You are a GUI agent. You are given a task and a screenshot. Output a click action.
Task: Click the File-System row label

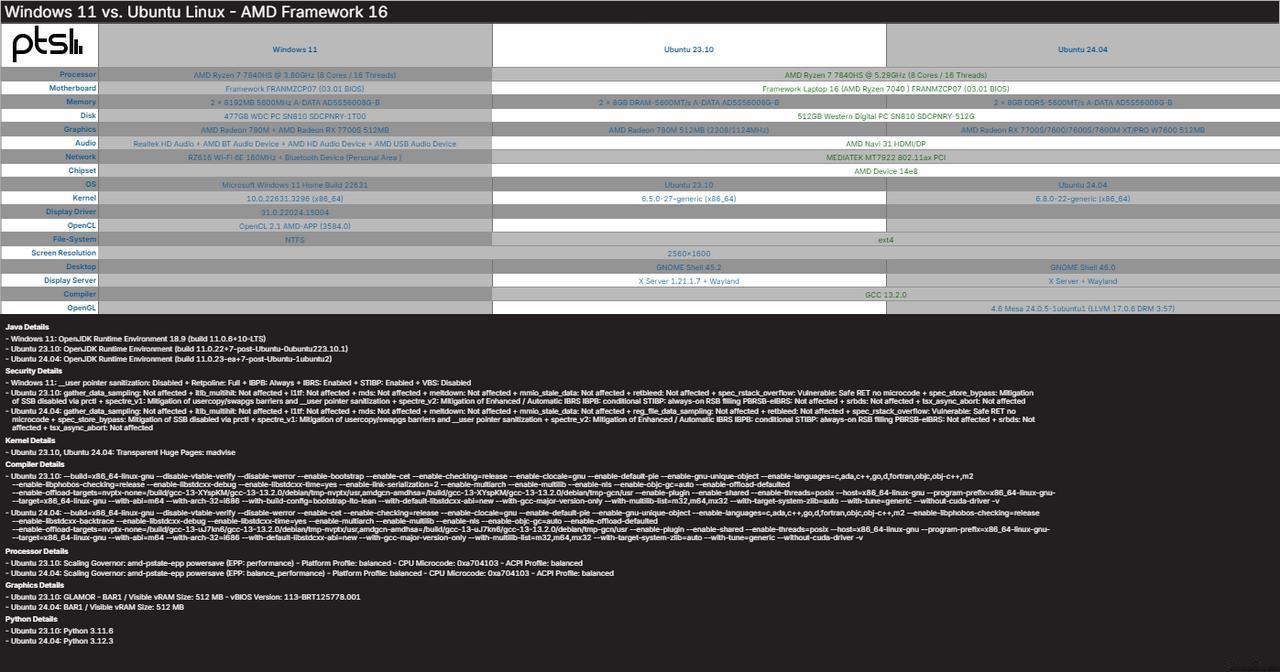click(75, 239)
